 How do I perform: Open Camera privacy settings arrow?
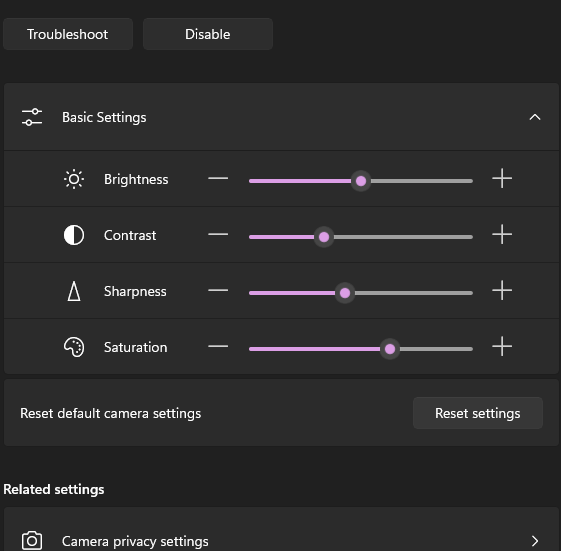[x=535, y=541]
